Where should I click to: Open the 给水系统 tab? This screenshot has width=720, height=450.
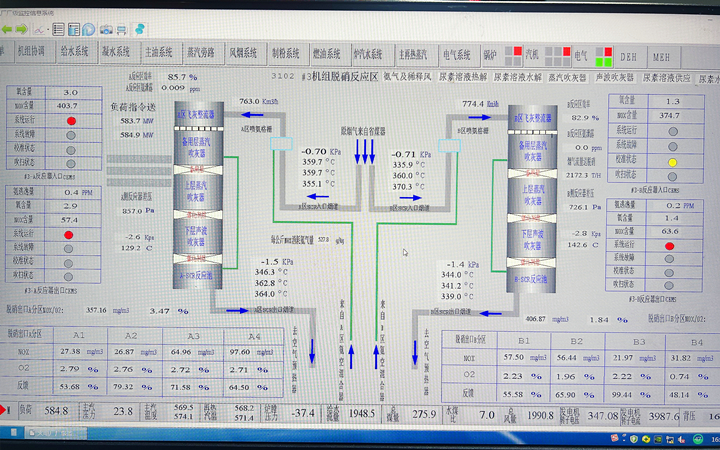(x=75, y=52)
